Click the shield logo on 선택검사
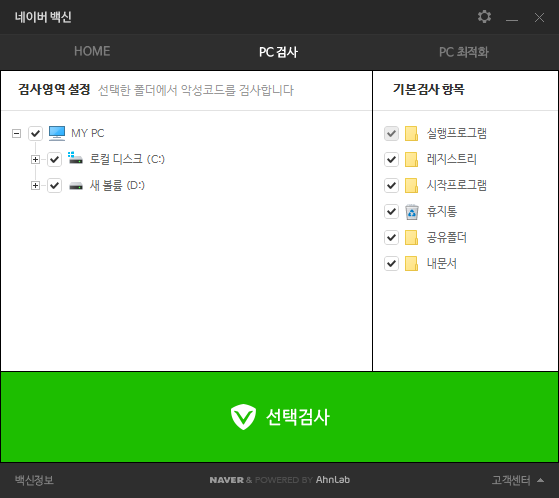Screen dimensions: 559x498 point(243,417)
